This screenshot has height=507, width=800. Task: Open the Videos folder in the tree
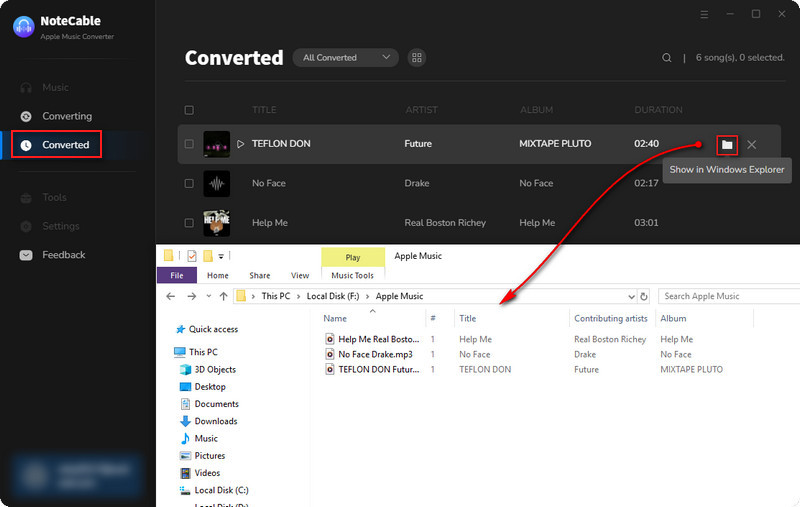pyautogui.click(x=200, y=473)
